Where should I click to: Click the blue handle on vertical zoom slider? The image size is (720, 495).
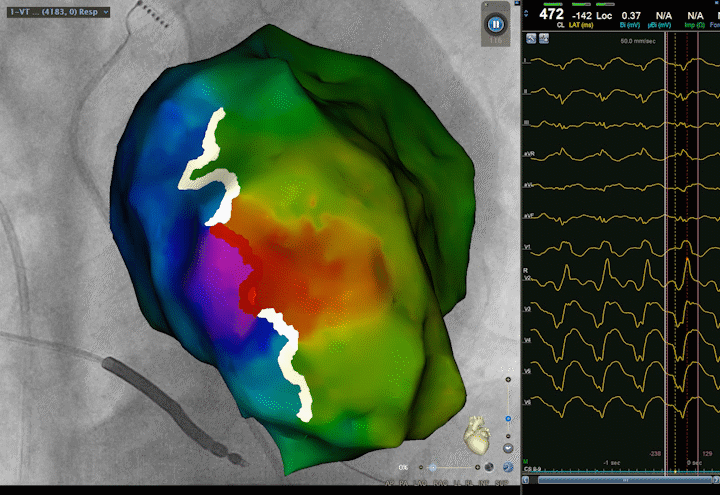pyautogui.click(x=508, y=419)
